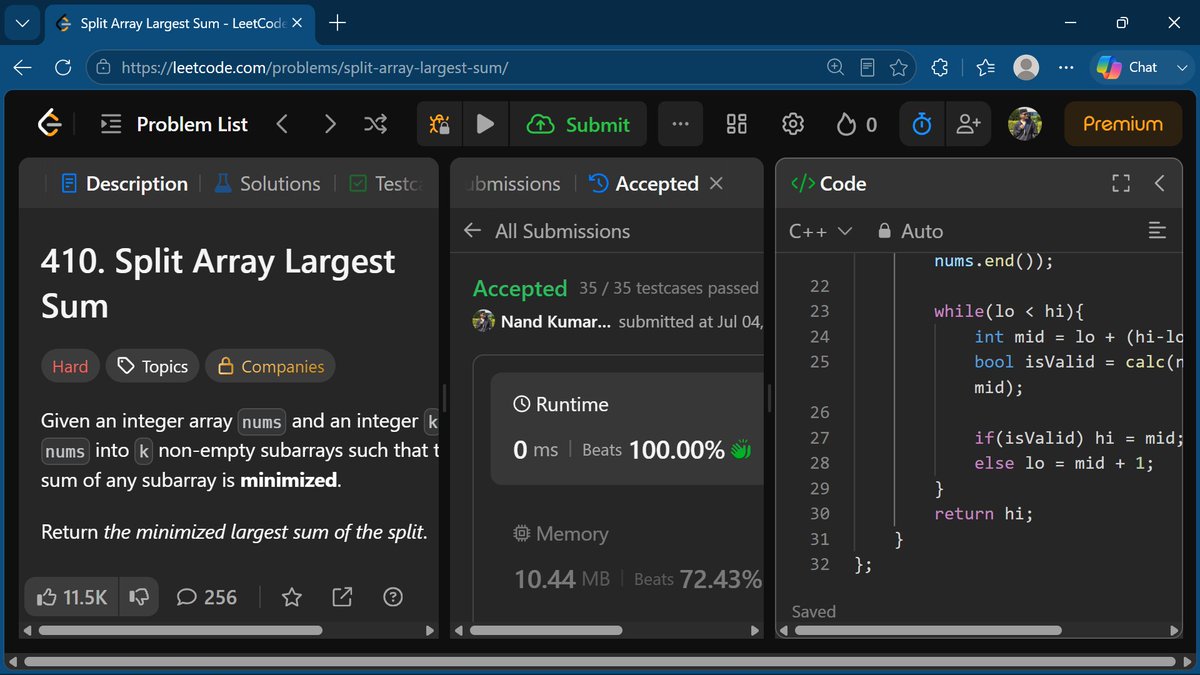The image size is (1200, 675).
Task: Open the help question mark icon
Action: pos(393,597)
